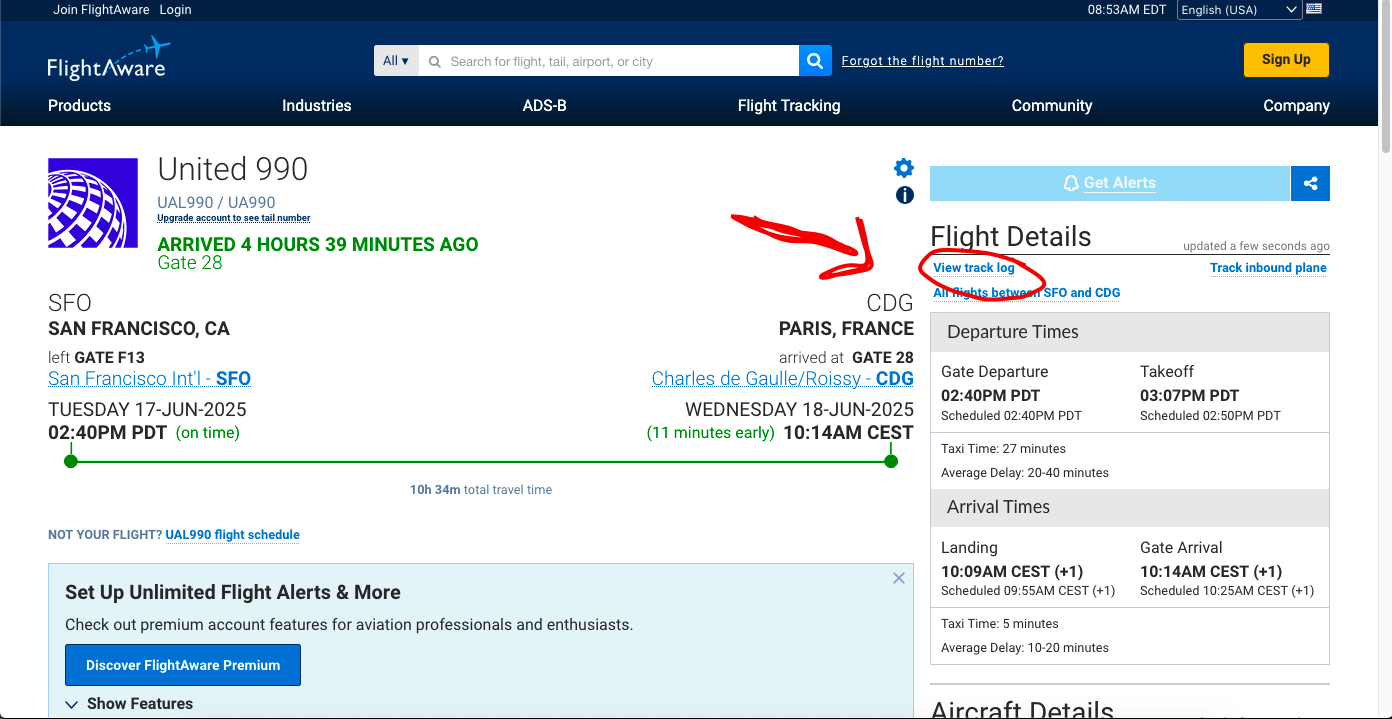Click the arrival dot on the progress line
The image size is (1392, 719).
pos(891,461)
